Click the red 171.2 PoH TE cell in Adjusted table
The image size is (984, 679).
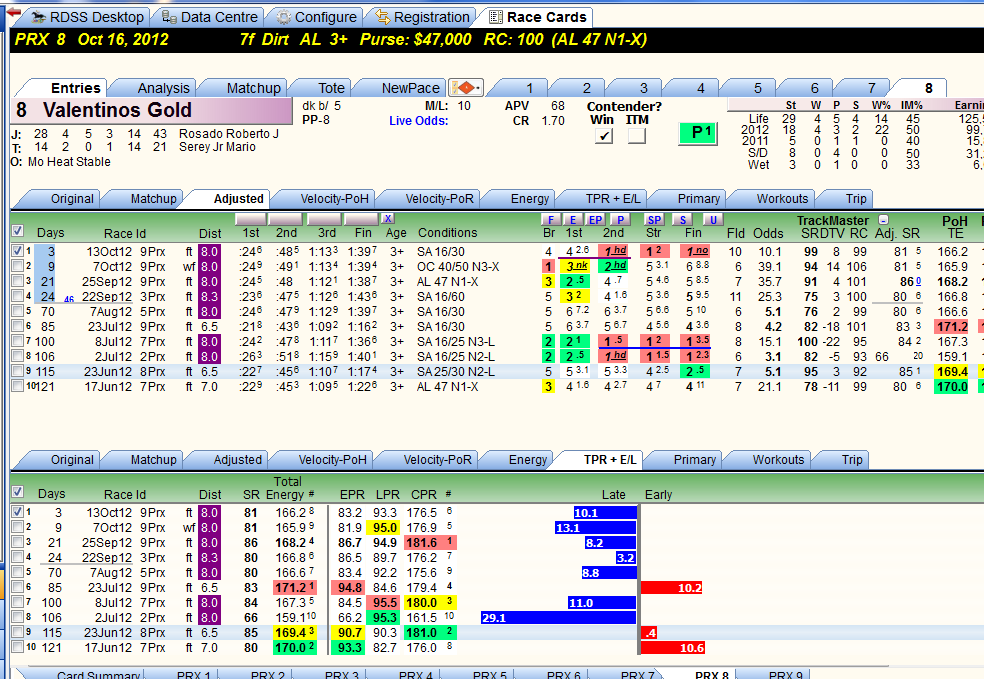(953, 327)
